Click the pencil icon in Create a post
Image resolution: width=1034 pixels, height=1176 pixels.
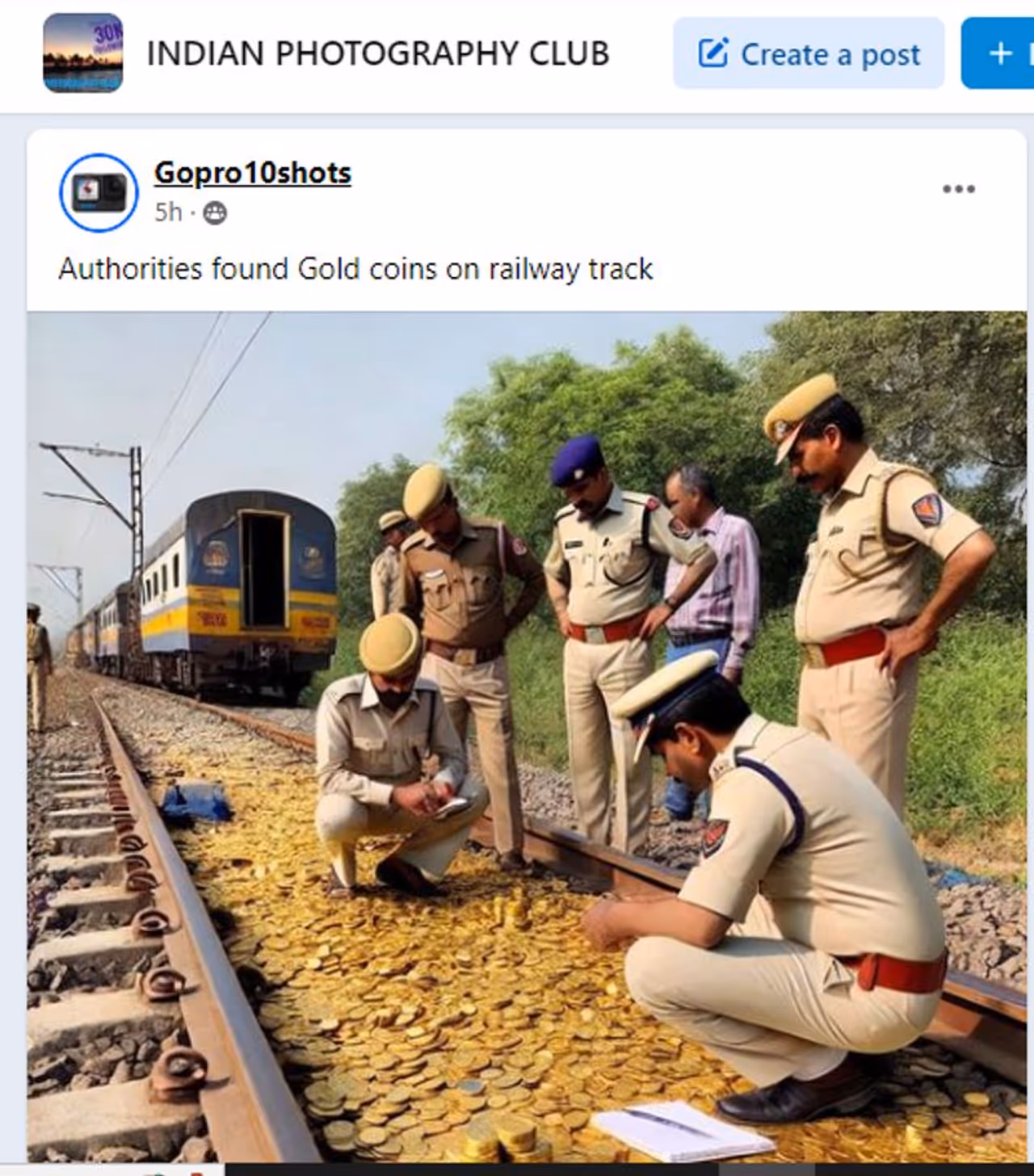pyautogui.click(x=712, y=54)
